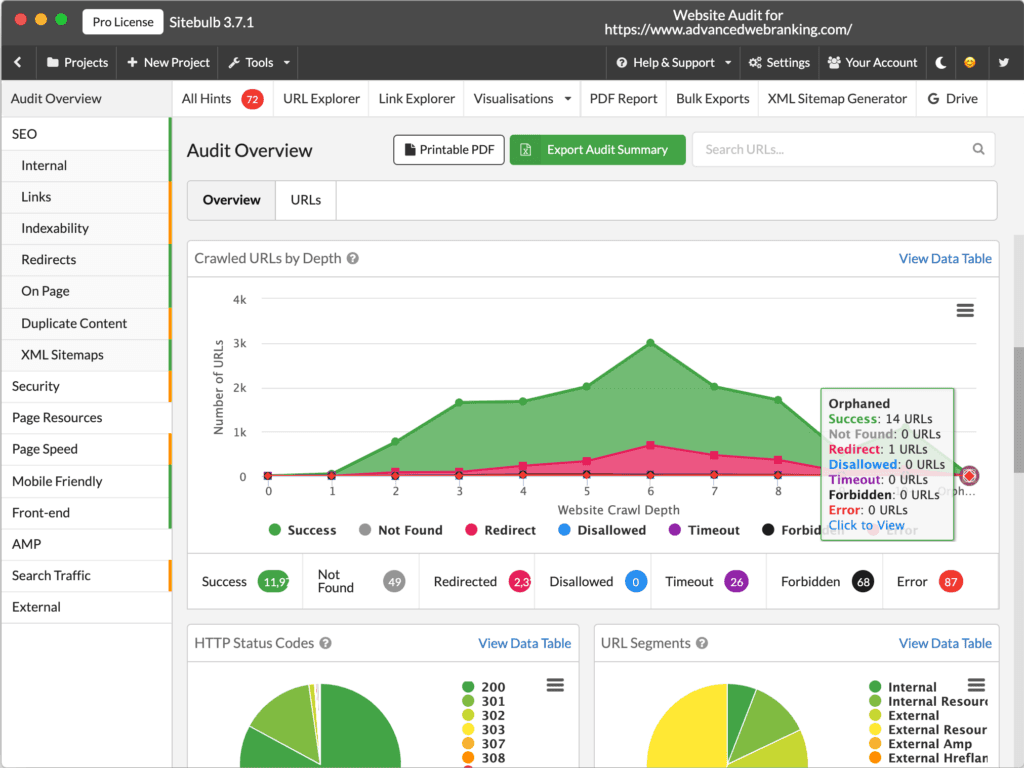Toggle the 302 status legend item

pyautogui.click(x=484, y=716)
